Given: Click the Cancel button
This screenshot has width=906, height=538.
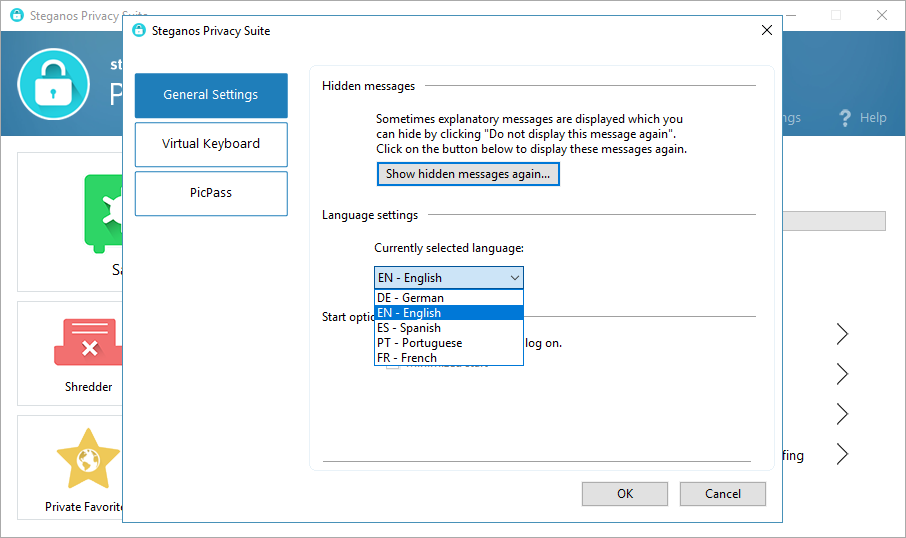Looking at the screenshot, I should (x=723, y=493).
